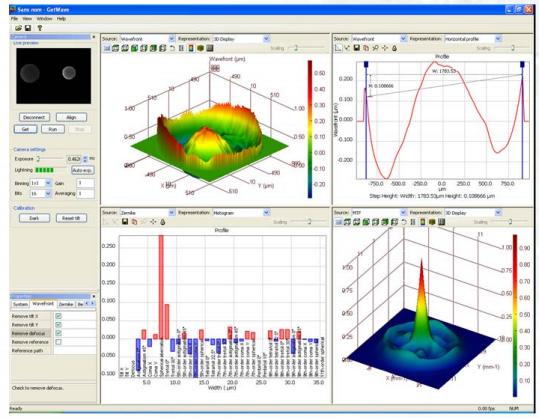Copy Zernike histogram with copy icon
539x418 pixels.
click(134, 222)
